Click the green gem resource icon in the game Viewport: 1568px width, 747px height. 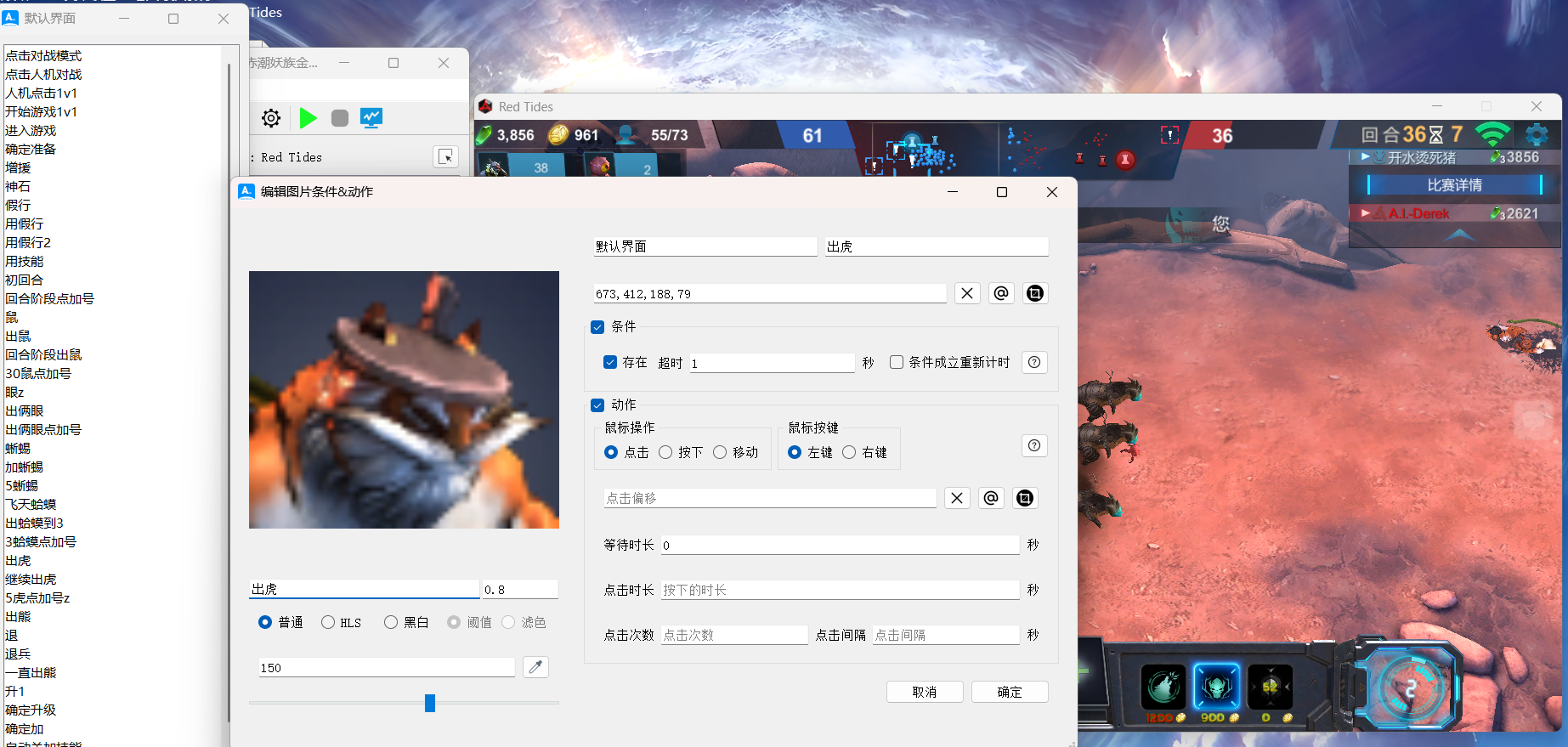(x=484, y=135)
